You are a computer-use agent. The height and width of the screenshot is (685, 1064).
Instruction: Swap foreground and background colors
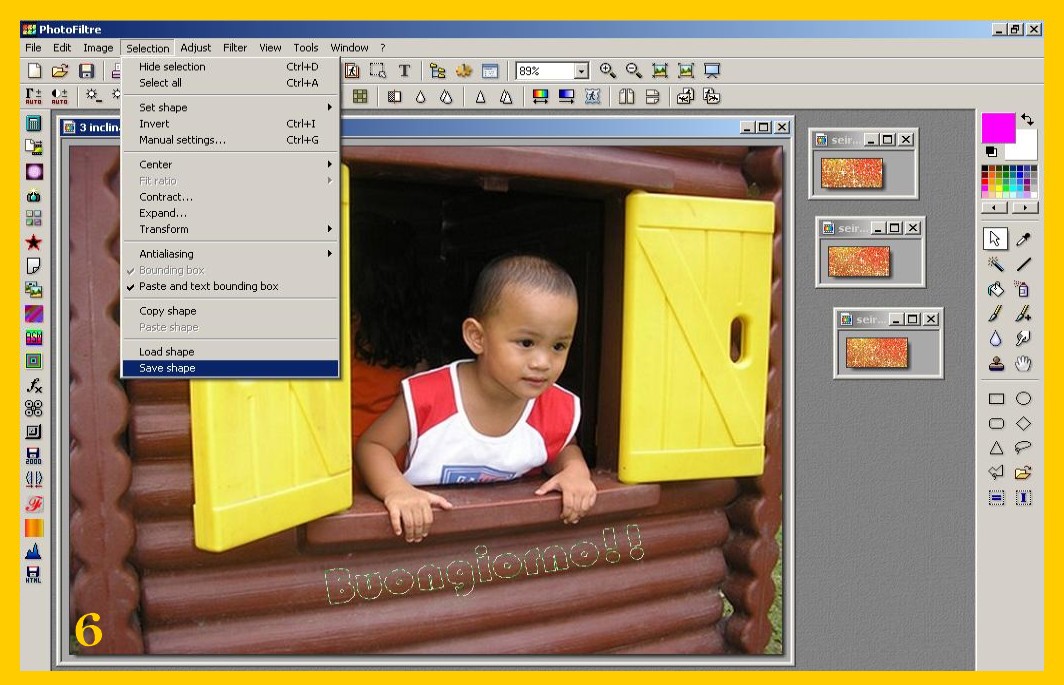(1027, 120)
